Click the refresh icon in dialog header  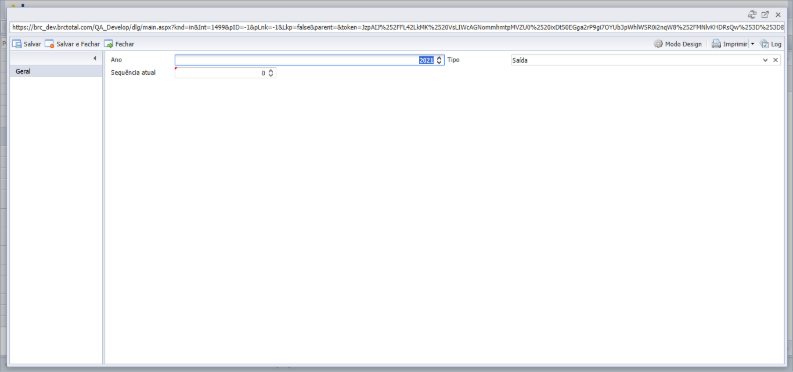752,15
